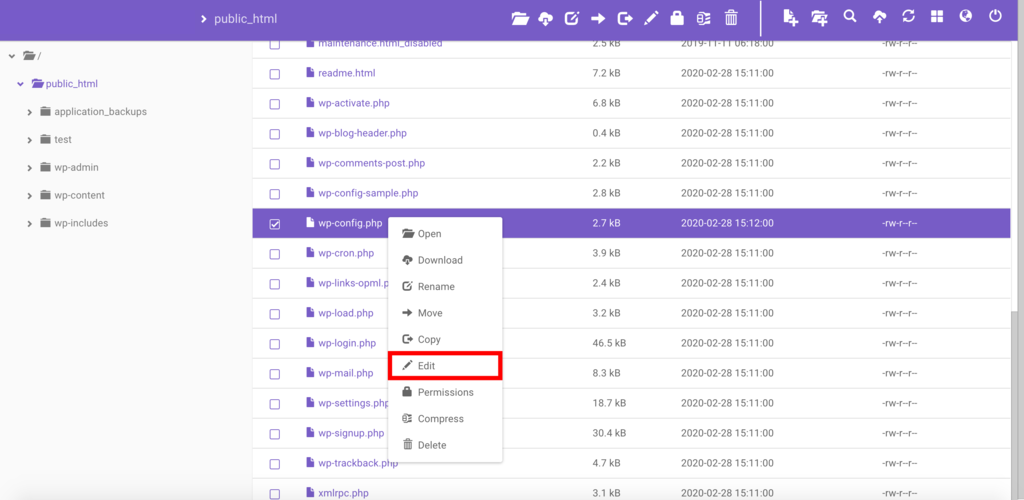Click the power logout icon
The height and width of the screenshot is (500, 1024).
pos(995,16)
